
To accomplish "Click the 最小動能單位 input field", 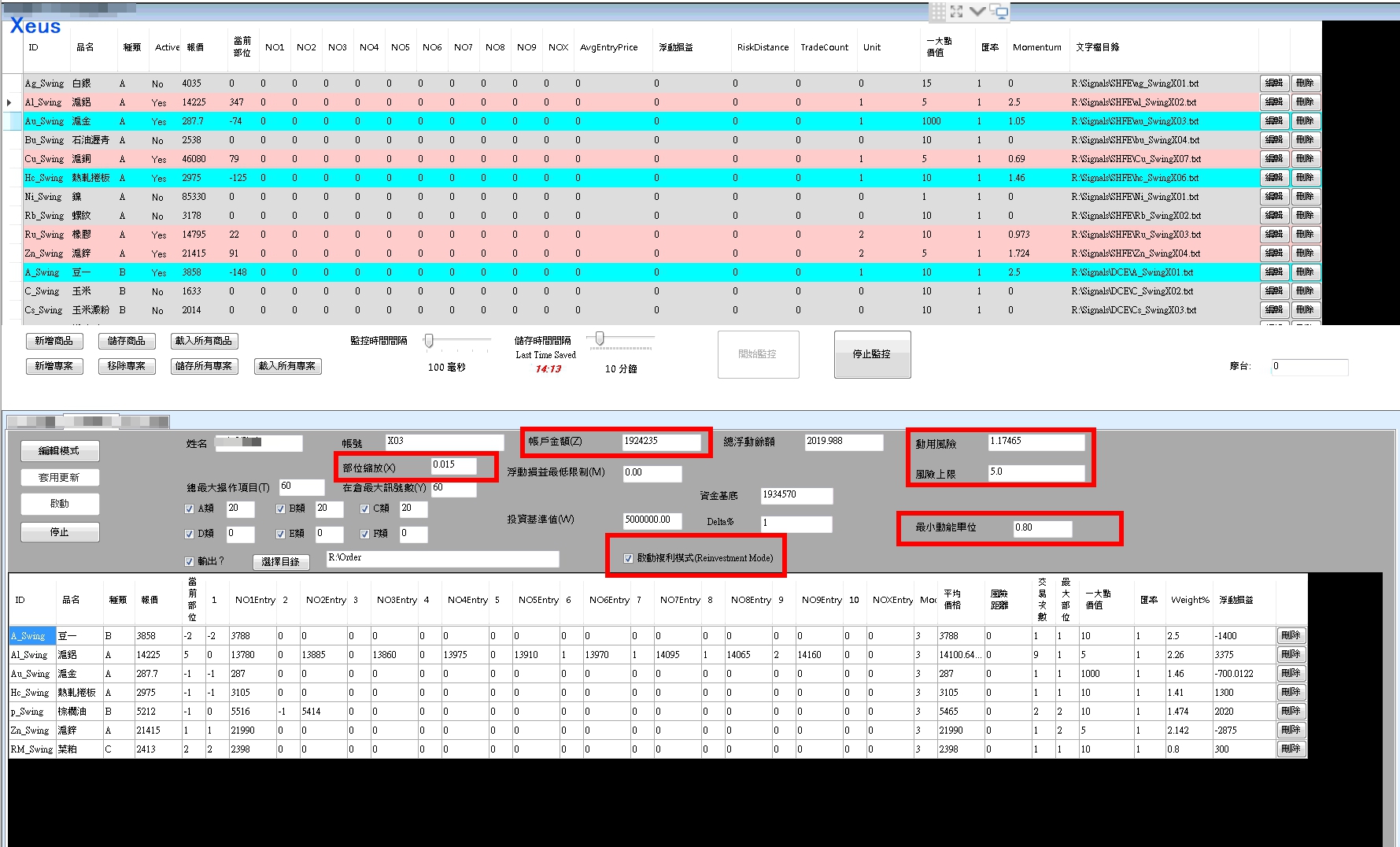I will pos(1043,528).
